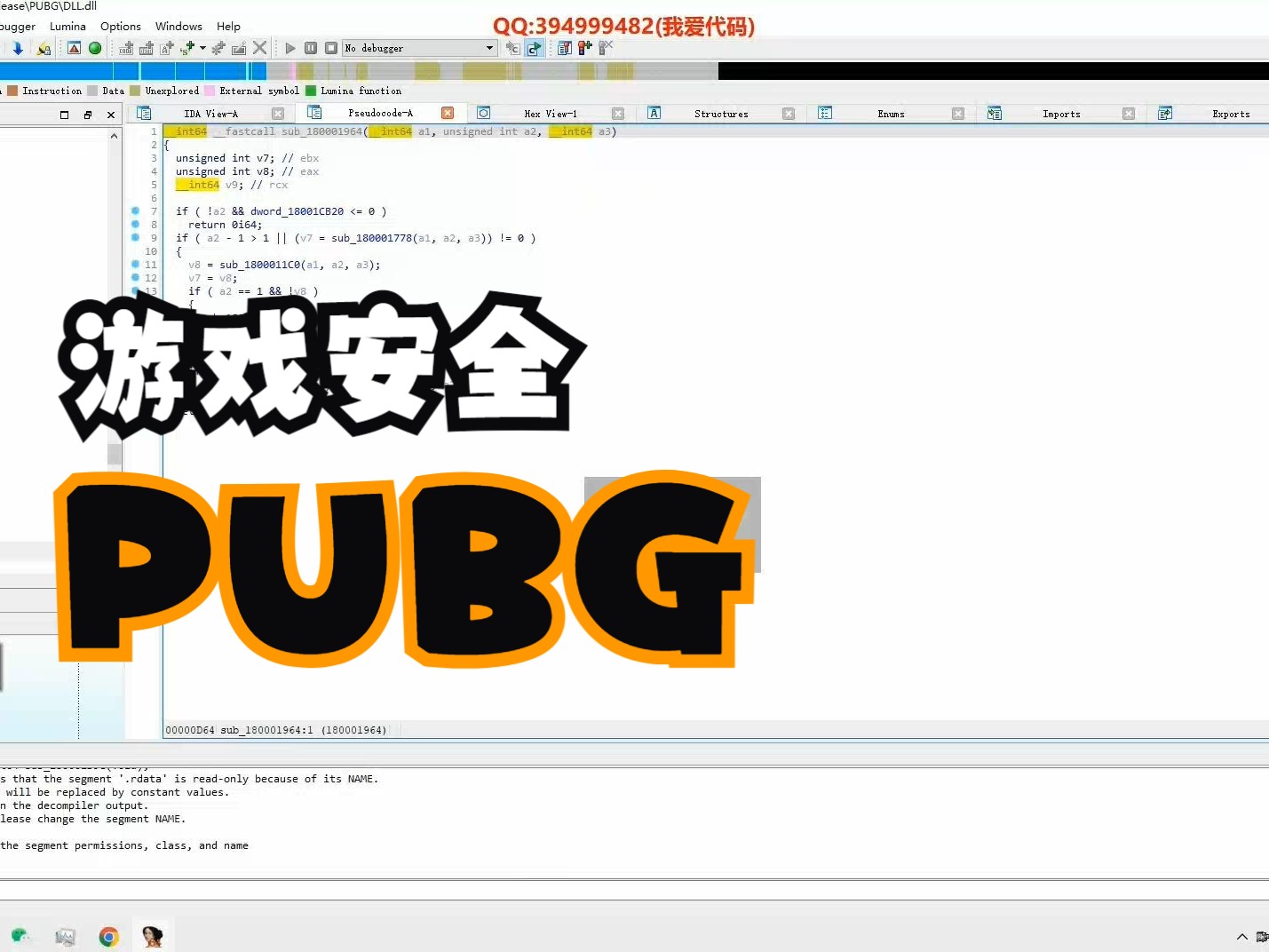Click the pseudocode 'C' icon beside debugger dropdown

pyautogui.click(x=512, y=48)
